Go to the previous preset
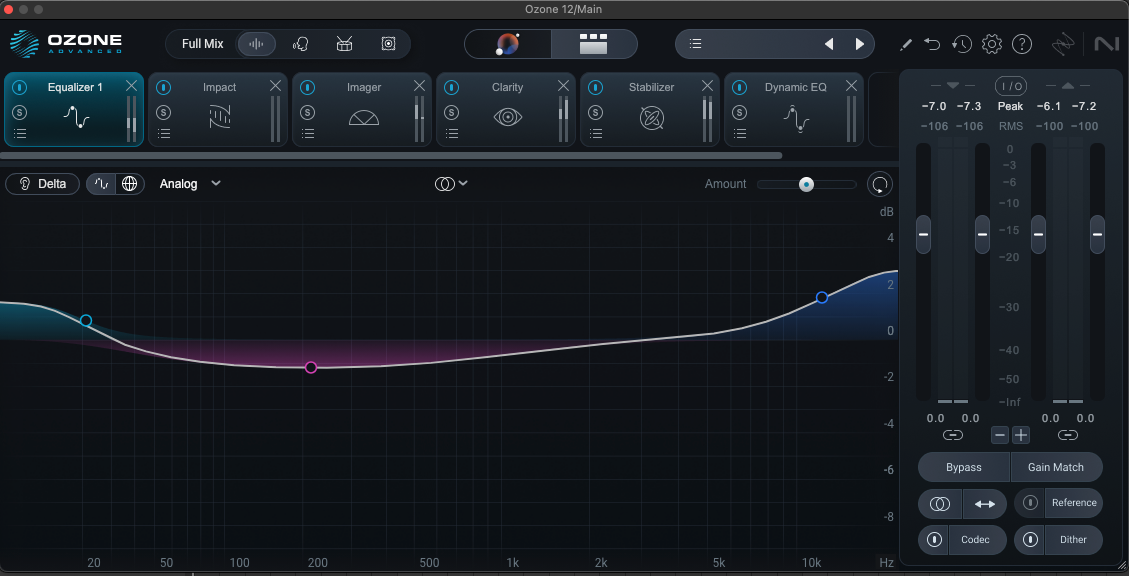 829,44
